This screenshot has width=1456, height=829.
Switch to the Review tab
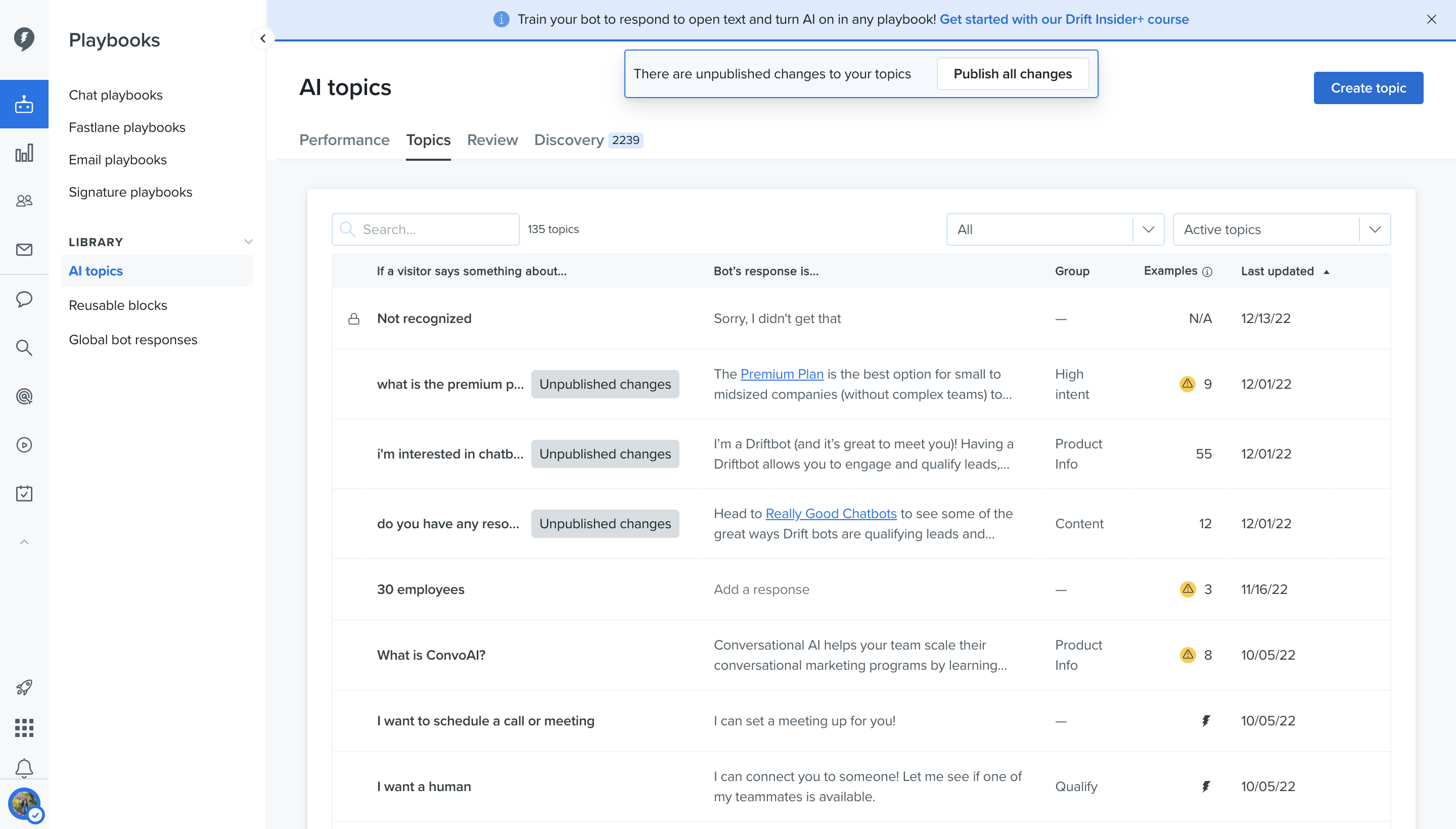(492, 140)
